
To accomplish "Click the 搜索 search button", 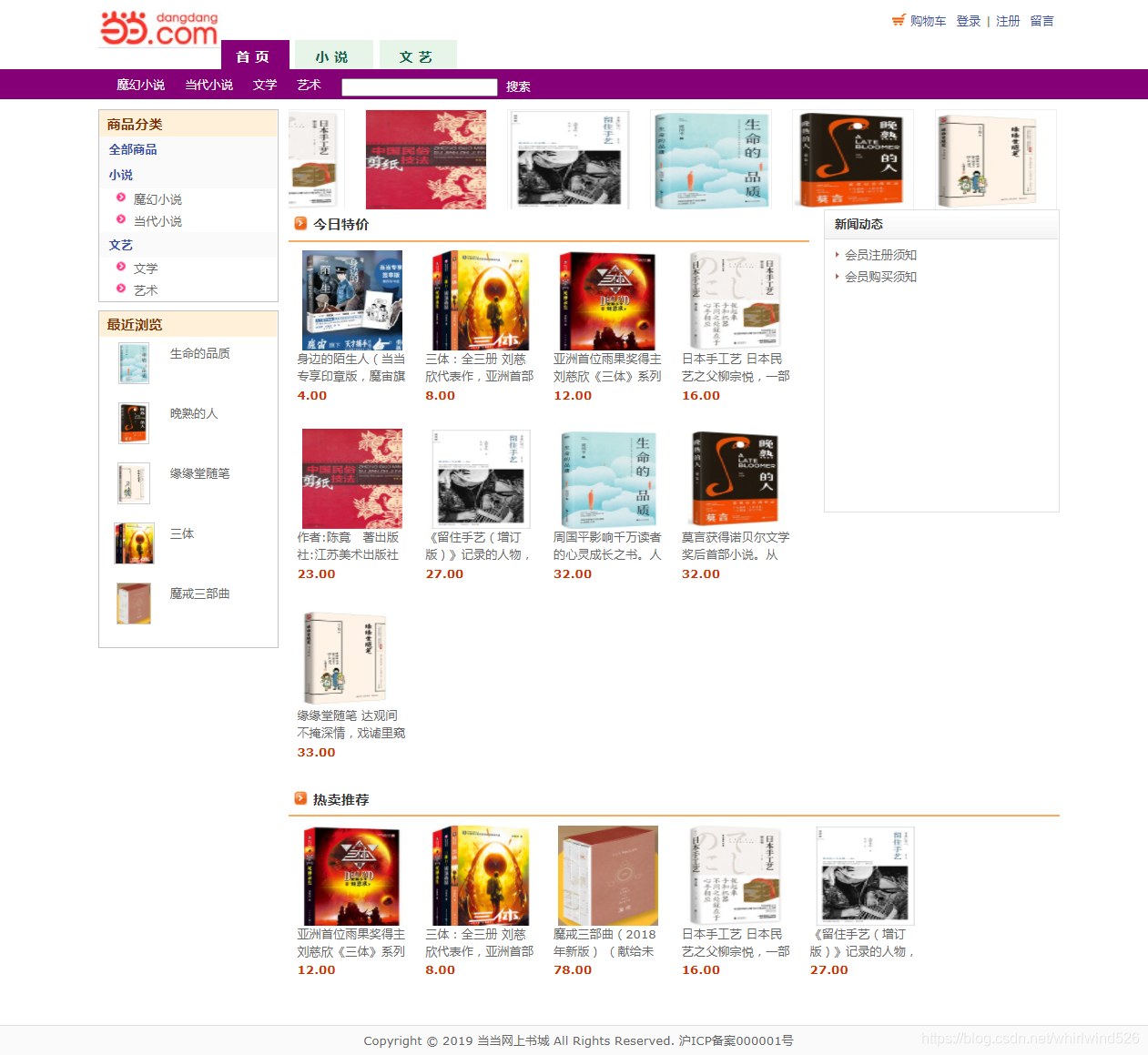I will [518, 86].
